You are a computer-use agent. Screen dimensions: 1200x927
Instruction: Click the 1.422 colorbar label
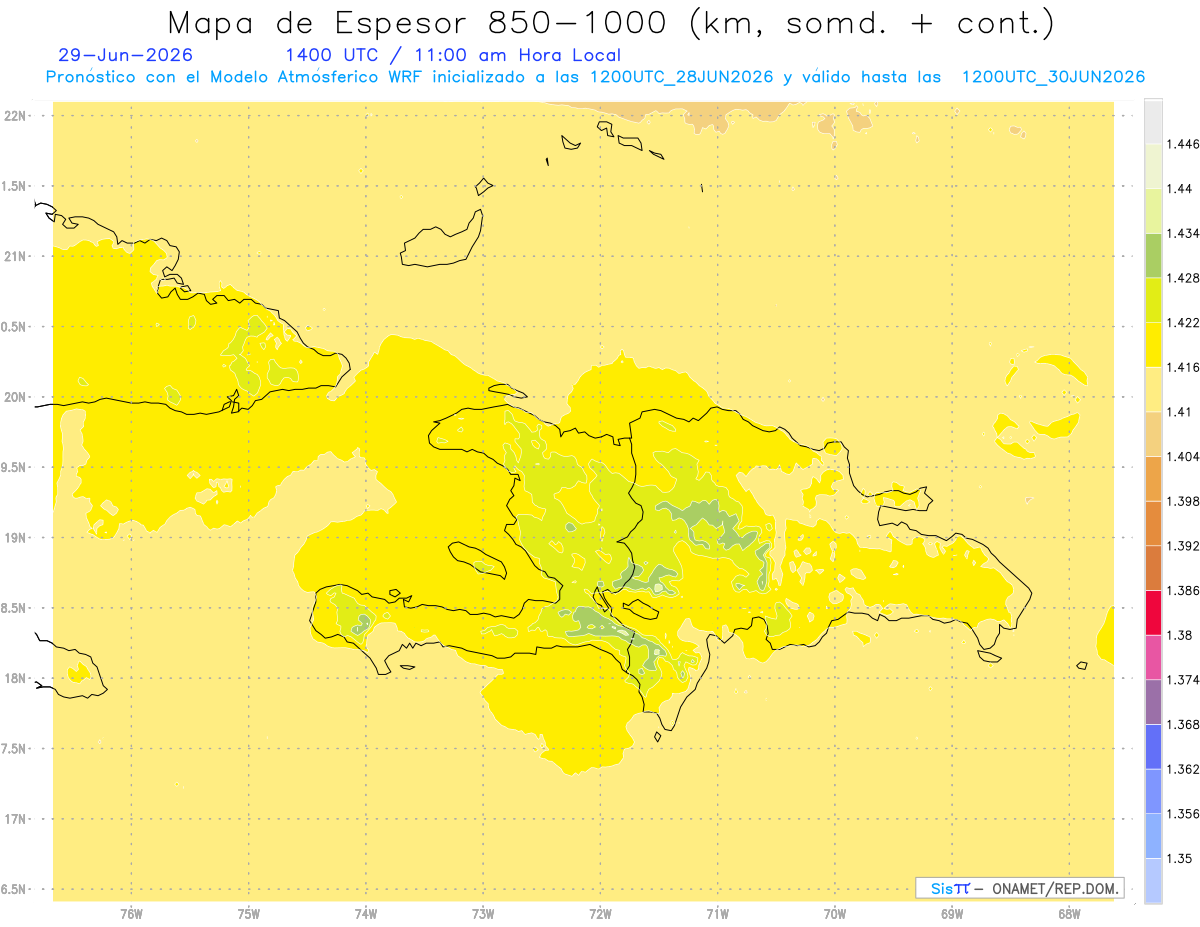pyautogui.click(x=1182, y=322)
